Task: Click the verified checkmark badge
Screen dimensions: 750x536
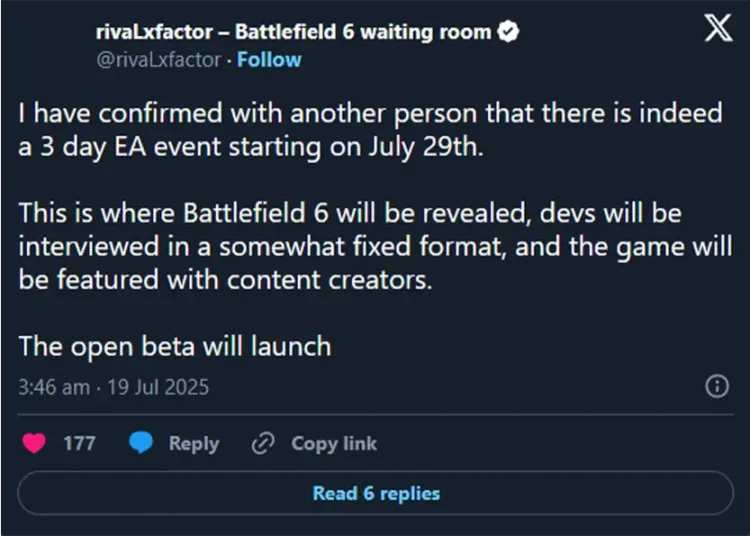Action: 508,32
